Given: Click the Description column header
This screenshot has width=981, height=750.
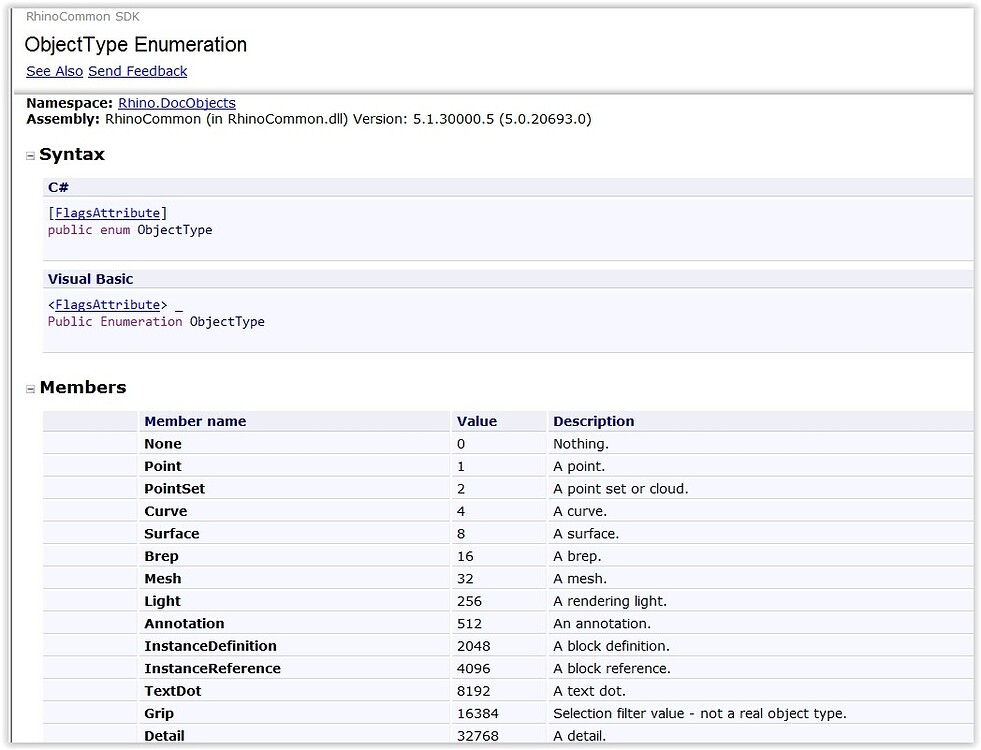Looking at the screenshot, I should pyautogui.click(x=593, y=421).
